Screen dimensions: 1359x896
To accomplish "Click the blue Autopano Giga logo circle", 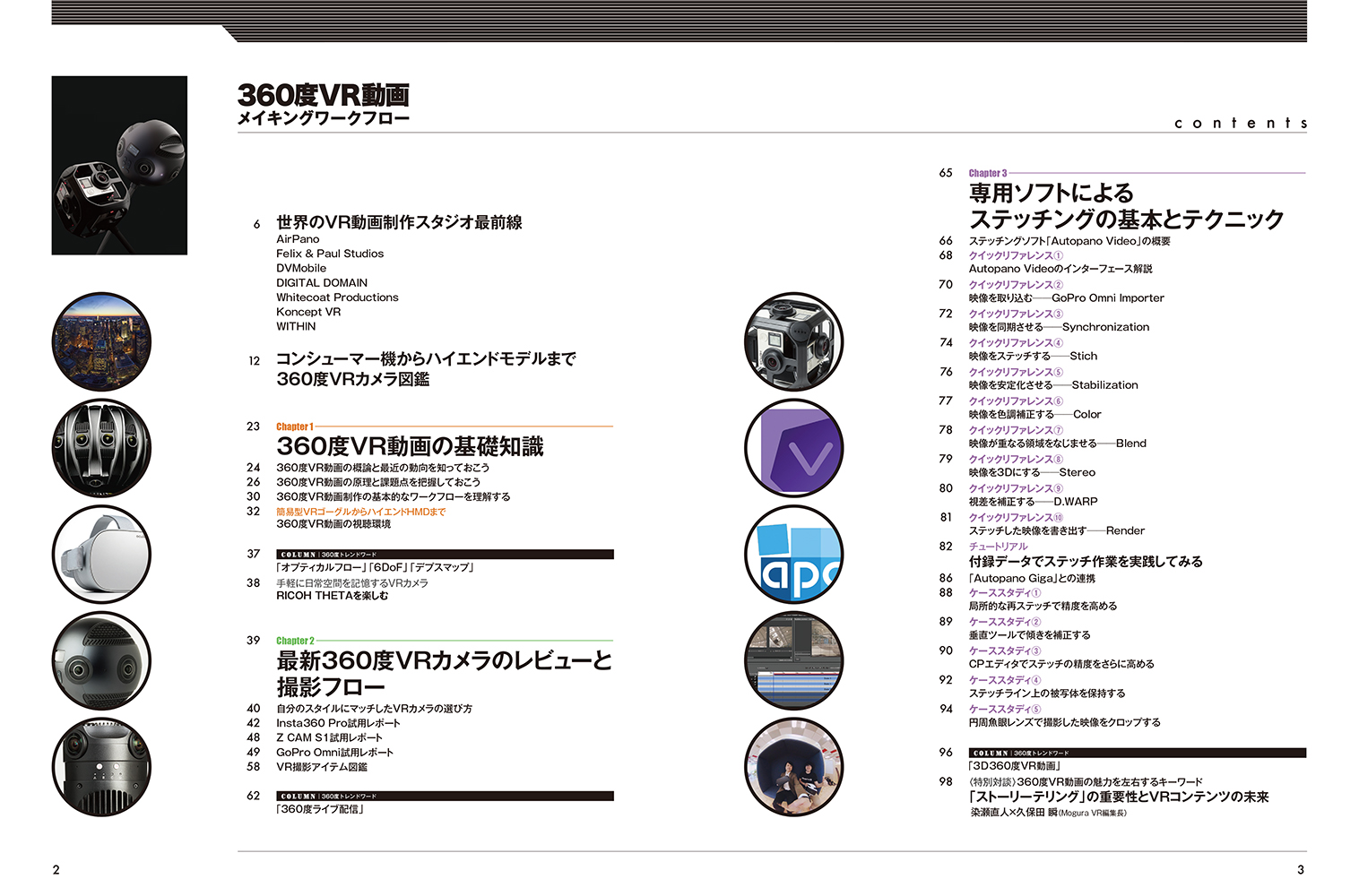I will pos(793,555).
